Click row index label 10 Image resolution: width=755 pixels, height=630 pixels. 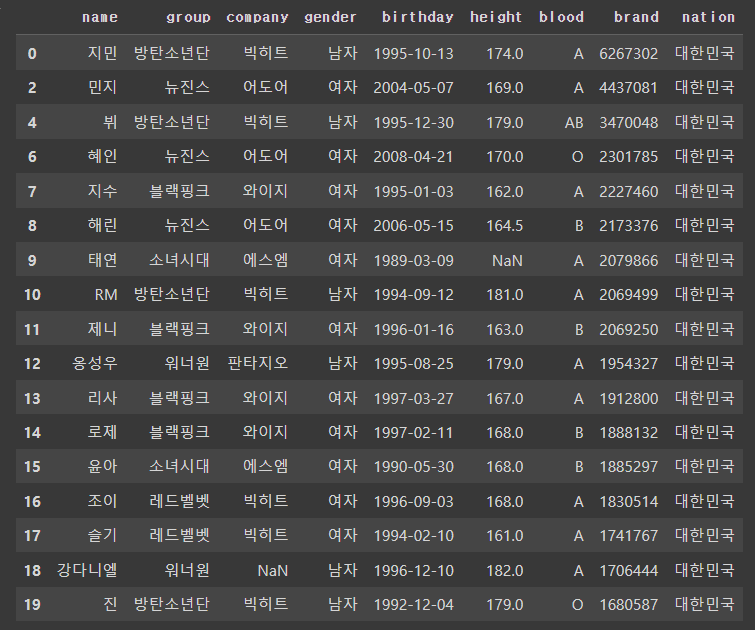32,294
